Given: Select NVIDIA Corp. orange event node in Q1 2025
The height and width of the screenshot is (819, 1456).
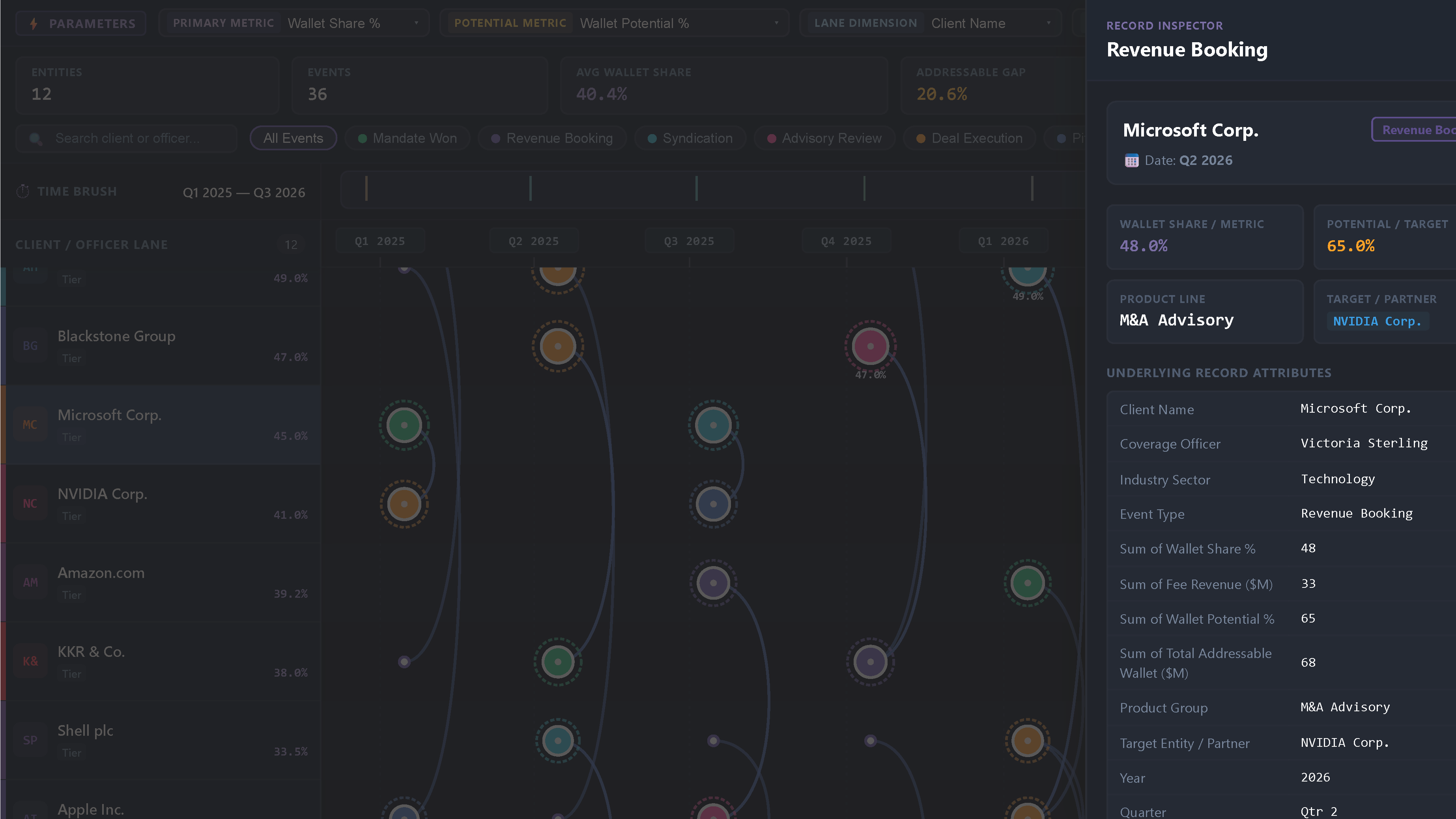Looking at the screenshot, I should coord(404,504).
